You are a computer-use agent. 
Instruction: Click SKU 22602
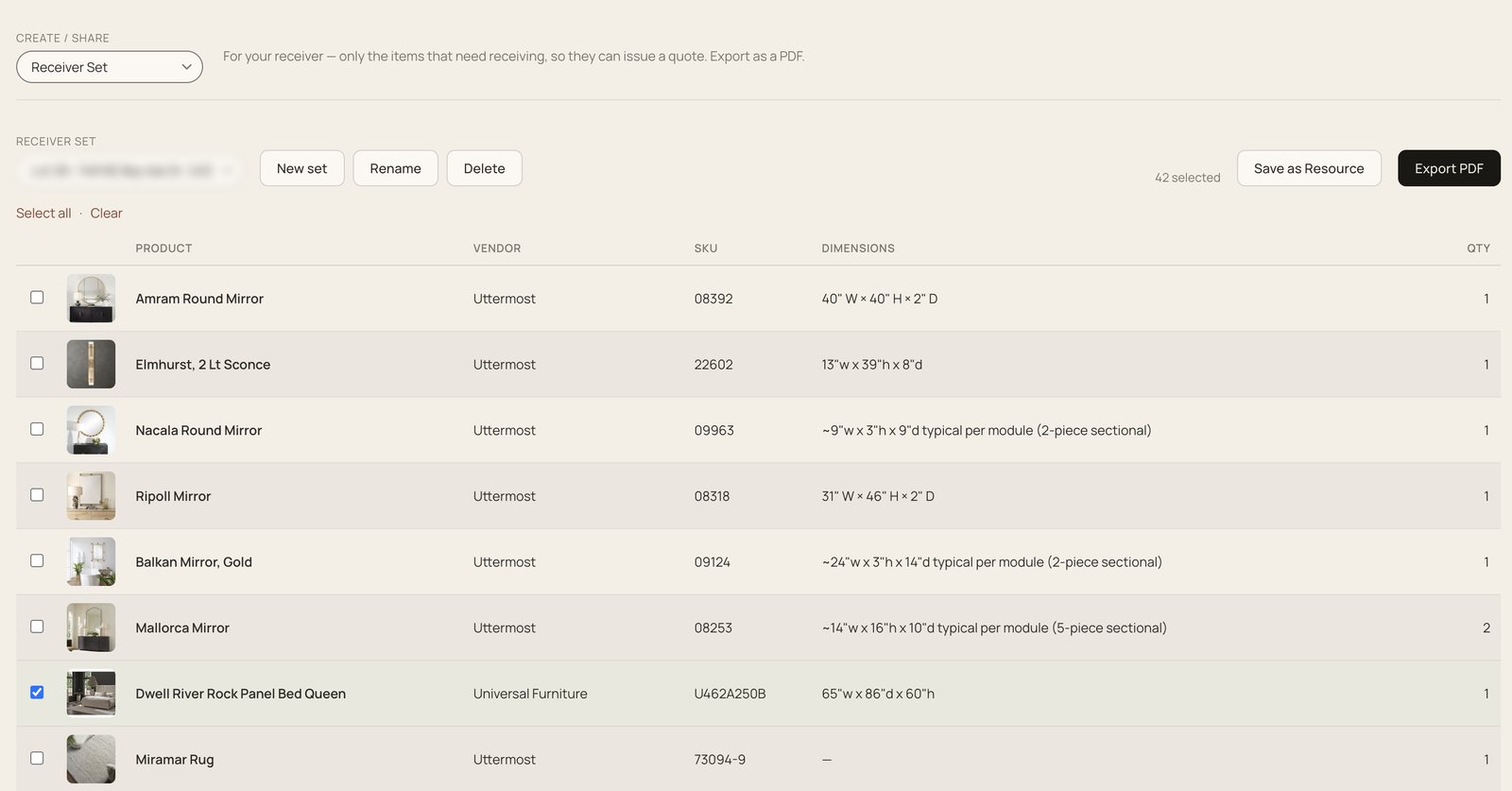713,365
